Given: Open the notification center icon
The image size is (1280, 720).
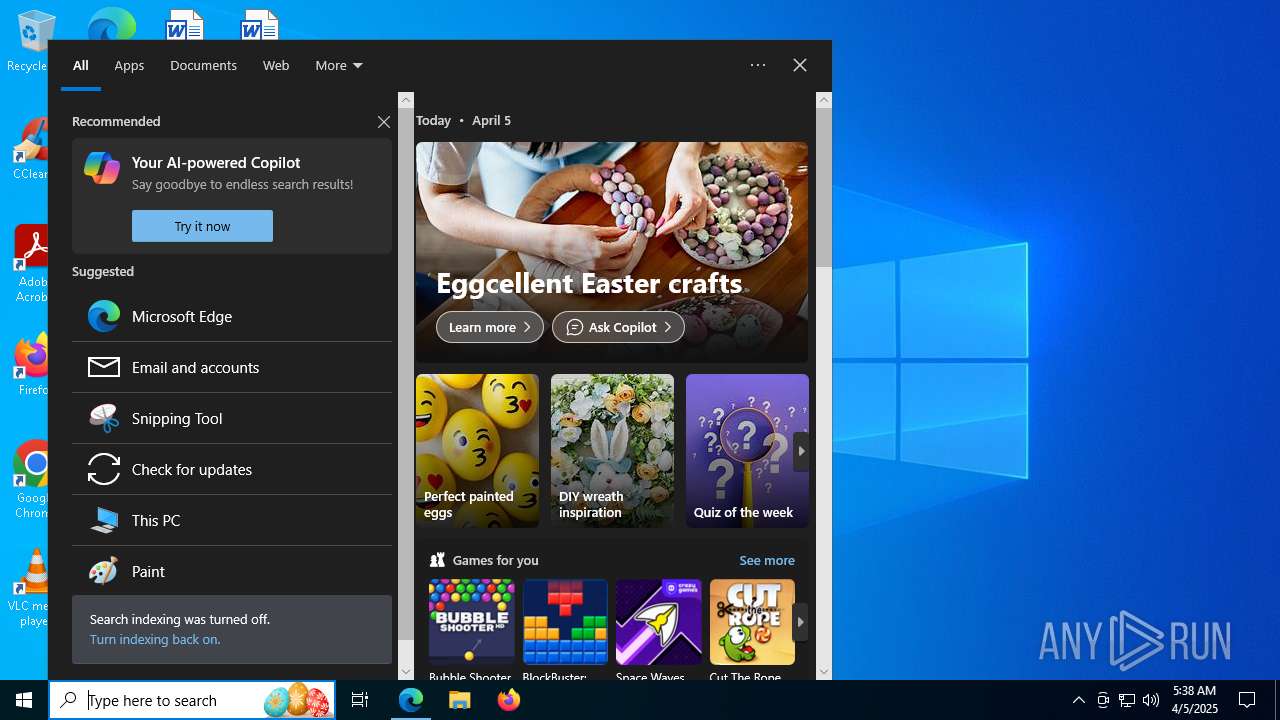Looking at the screenshot, I should point(1247,700).
